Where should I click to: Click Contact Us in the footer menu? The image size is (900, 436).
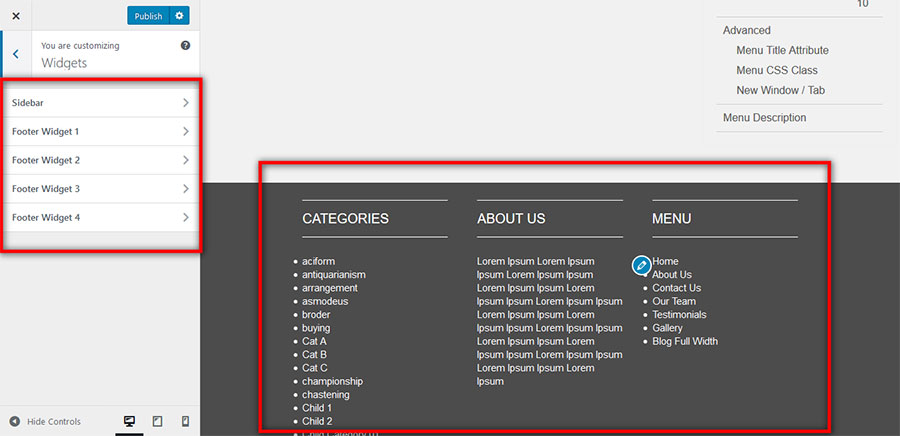click(676, 288)
